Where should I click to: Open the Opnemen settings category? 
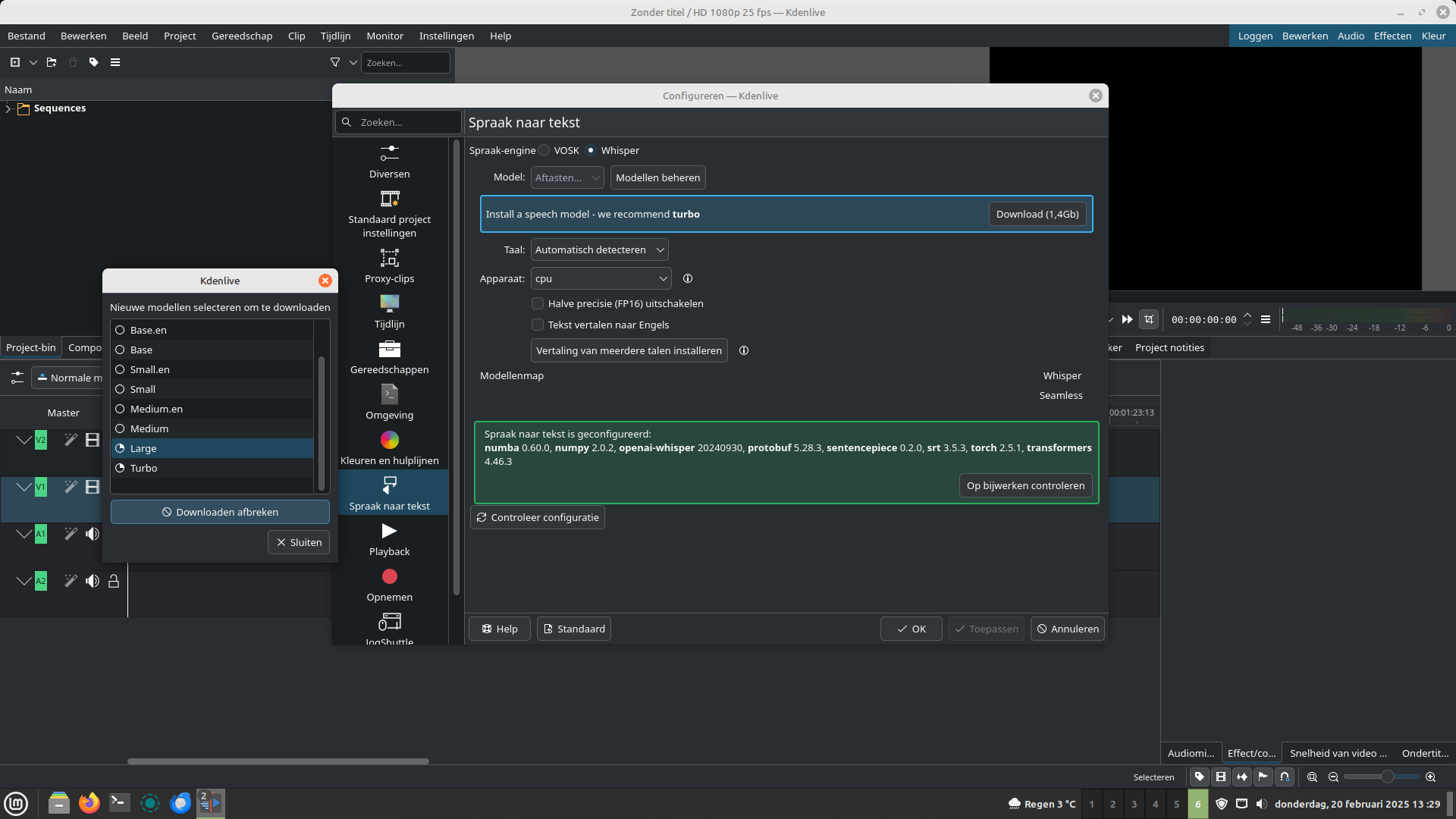389,585
